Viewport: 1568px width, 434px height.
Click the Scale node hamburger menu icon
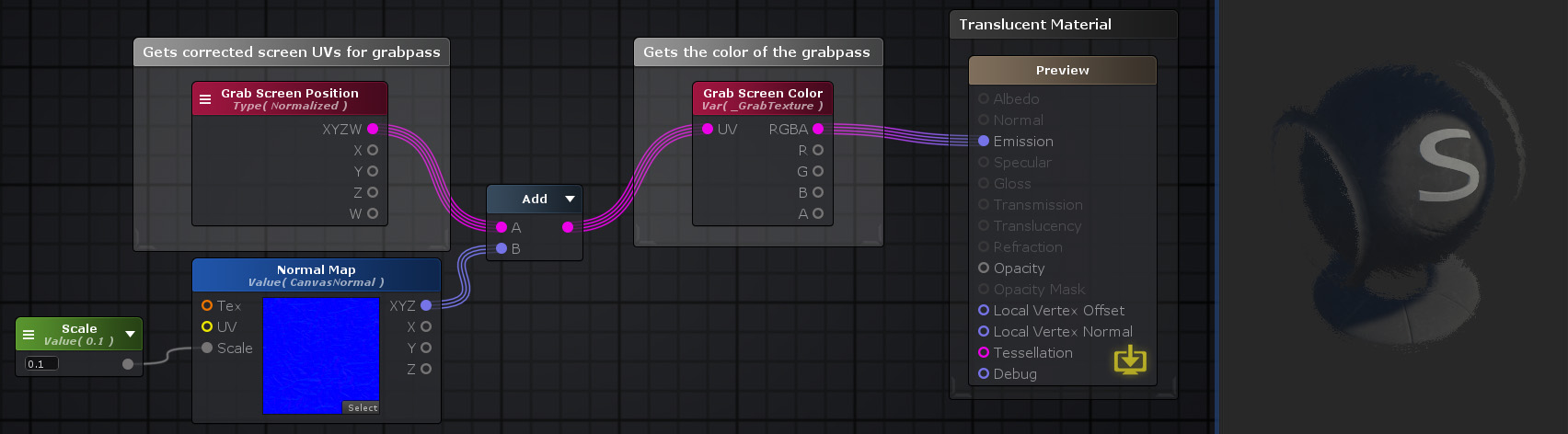(29, 335)
